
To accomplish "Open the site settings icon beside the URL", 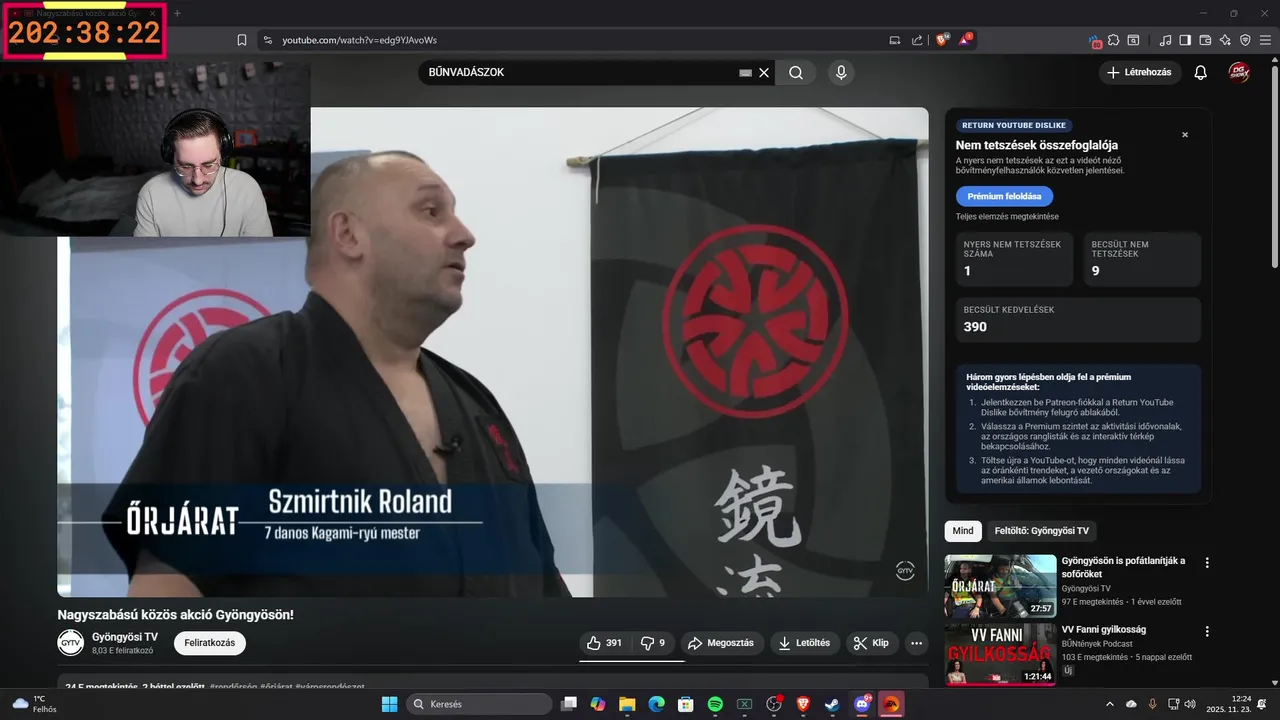I will (267, 40).
